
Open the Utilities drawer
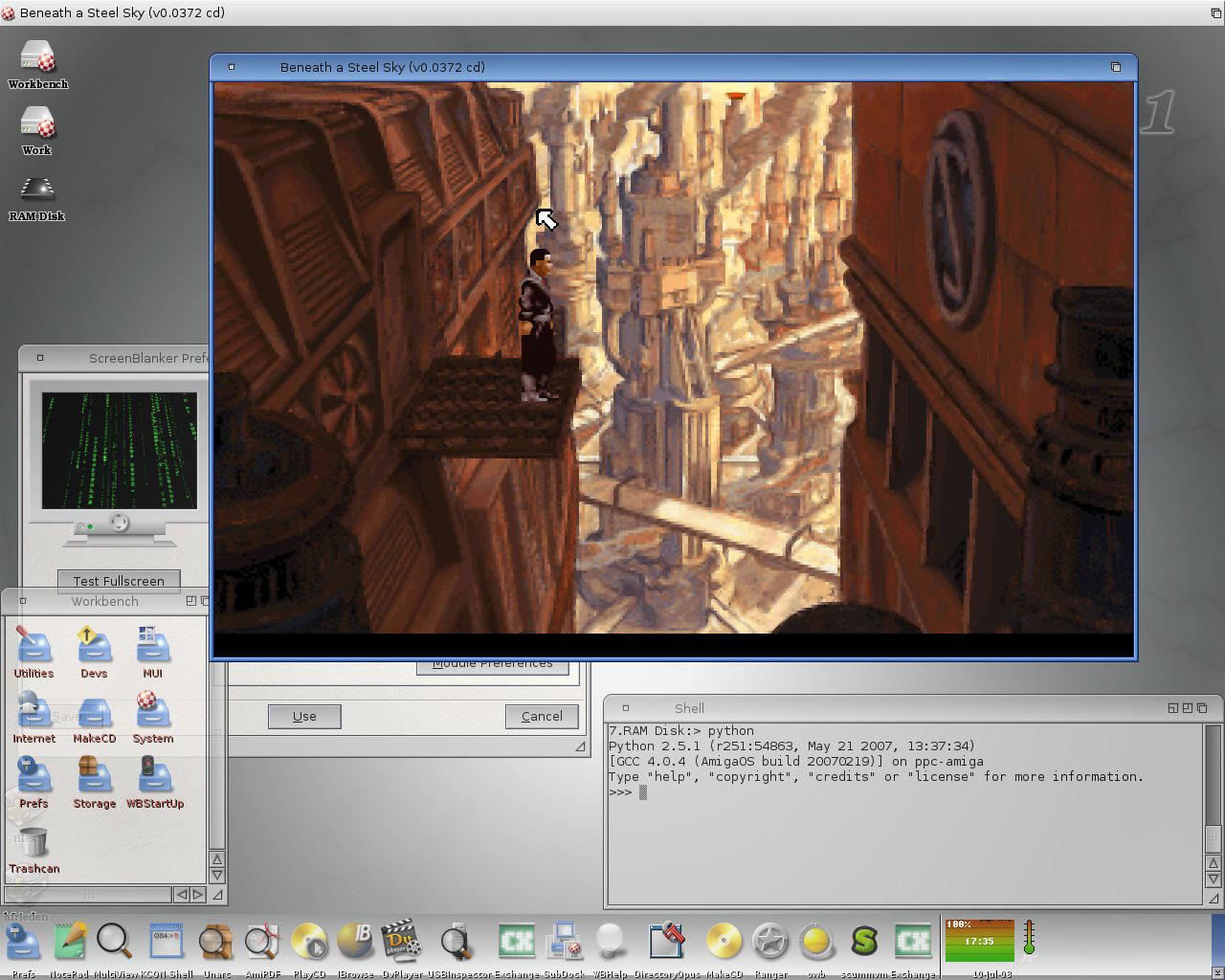click(x=34, y=647)
